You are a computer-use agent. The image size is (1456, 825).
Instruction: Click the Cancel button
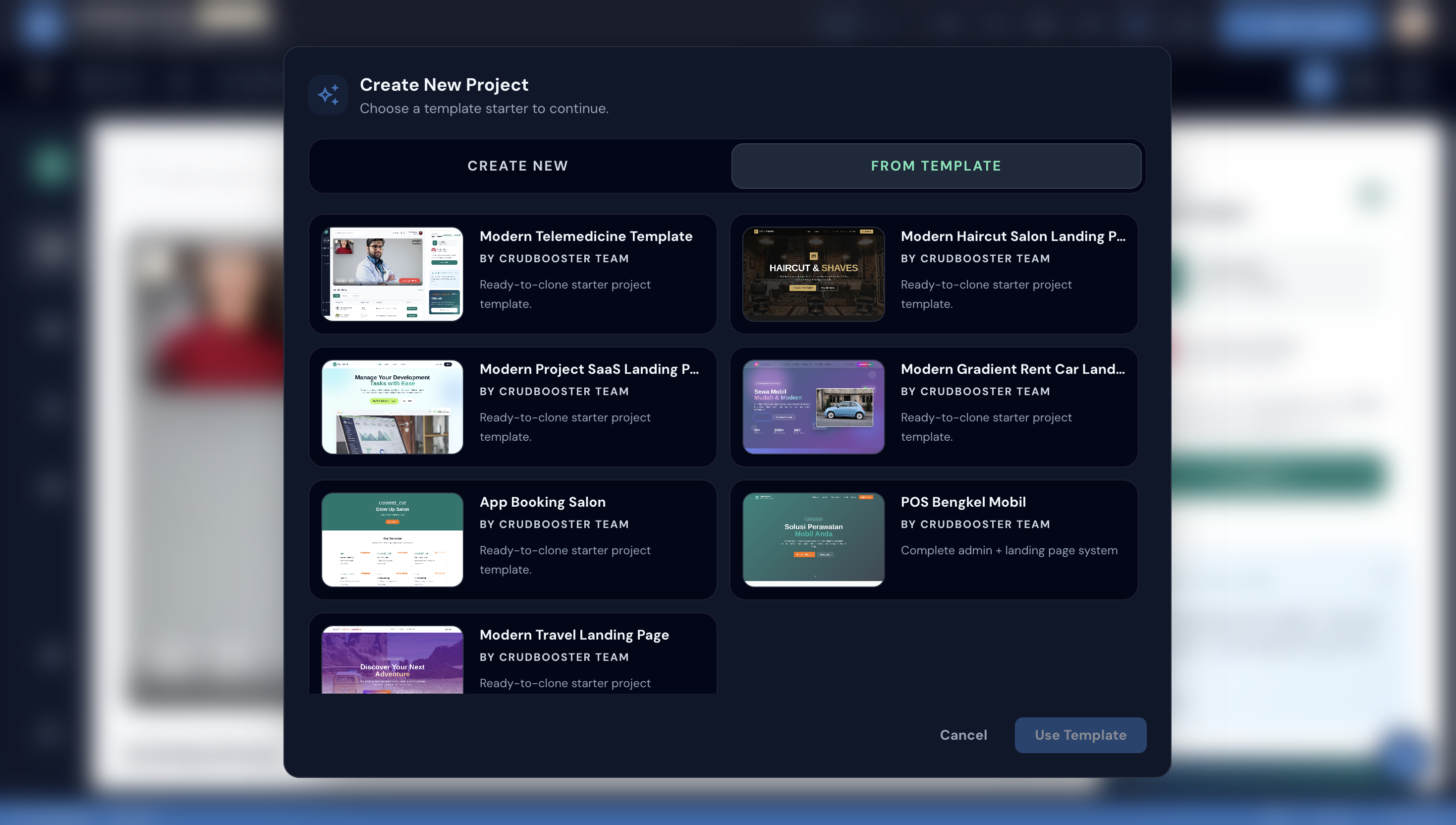point(963,734)
